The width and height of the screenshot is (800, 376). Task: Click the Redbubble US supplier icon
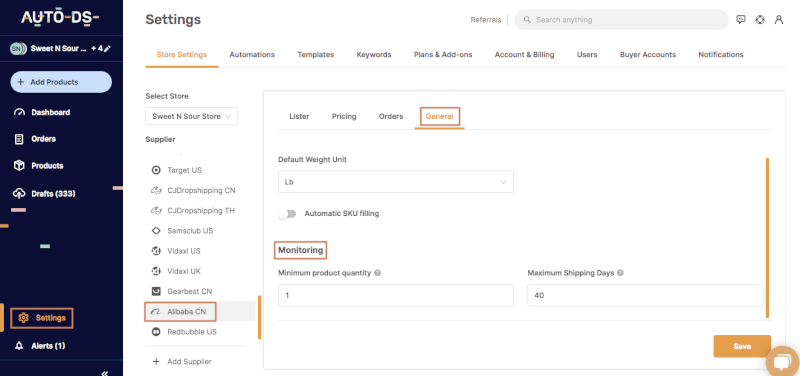point(157,332)
